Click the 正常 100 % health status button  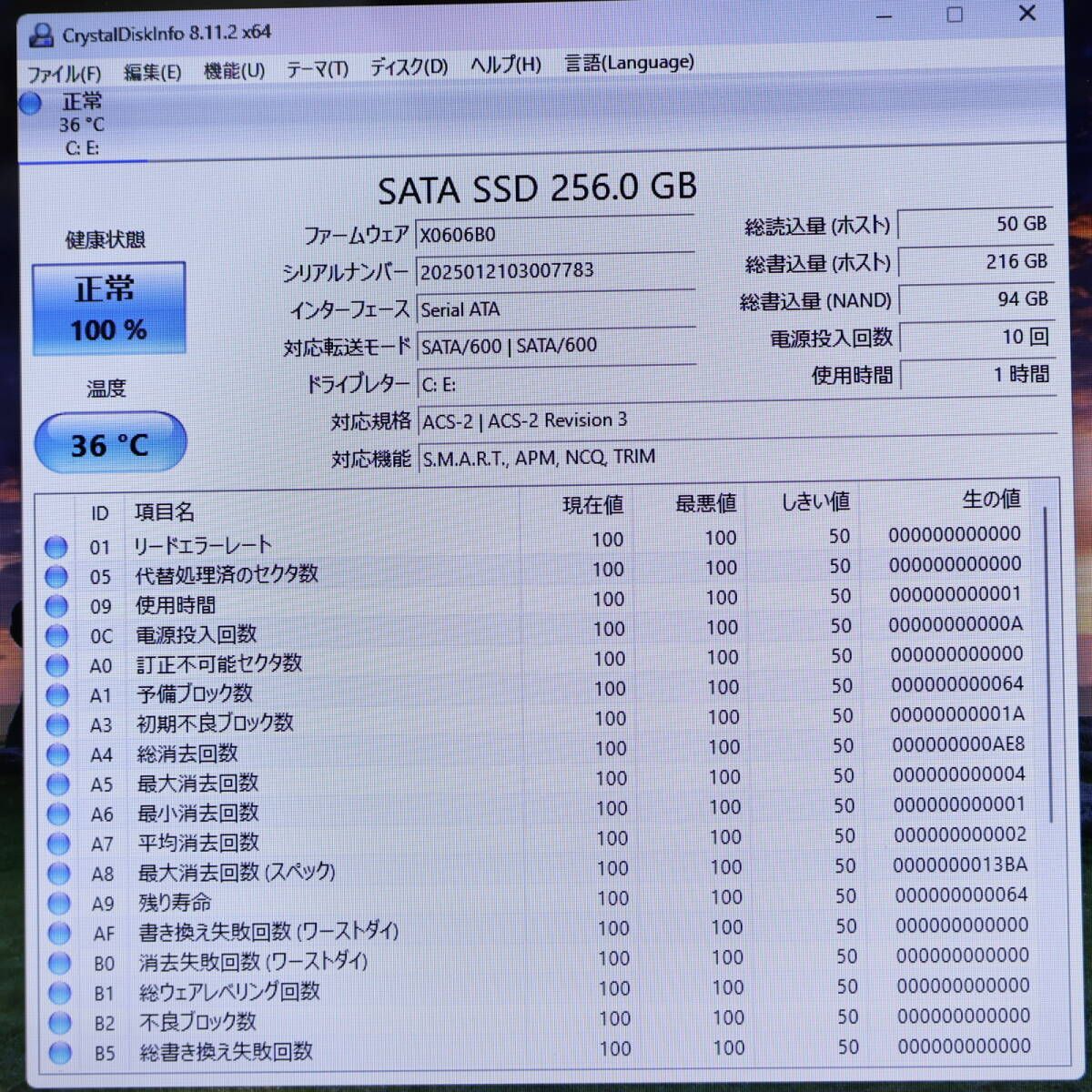[108, 308]
